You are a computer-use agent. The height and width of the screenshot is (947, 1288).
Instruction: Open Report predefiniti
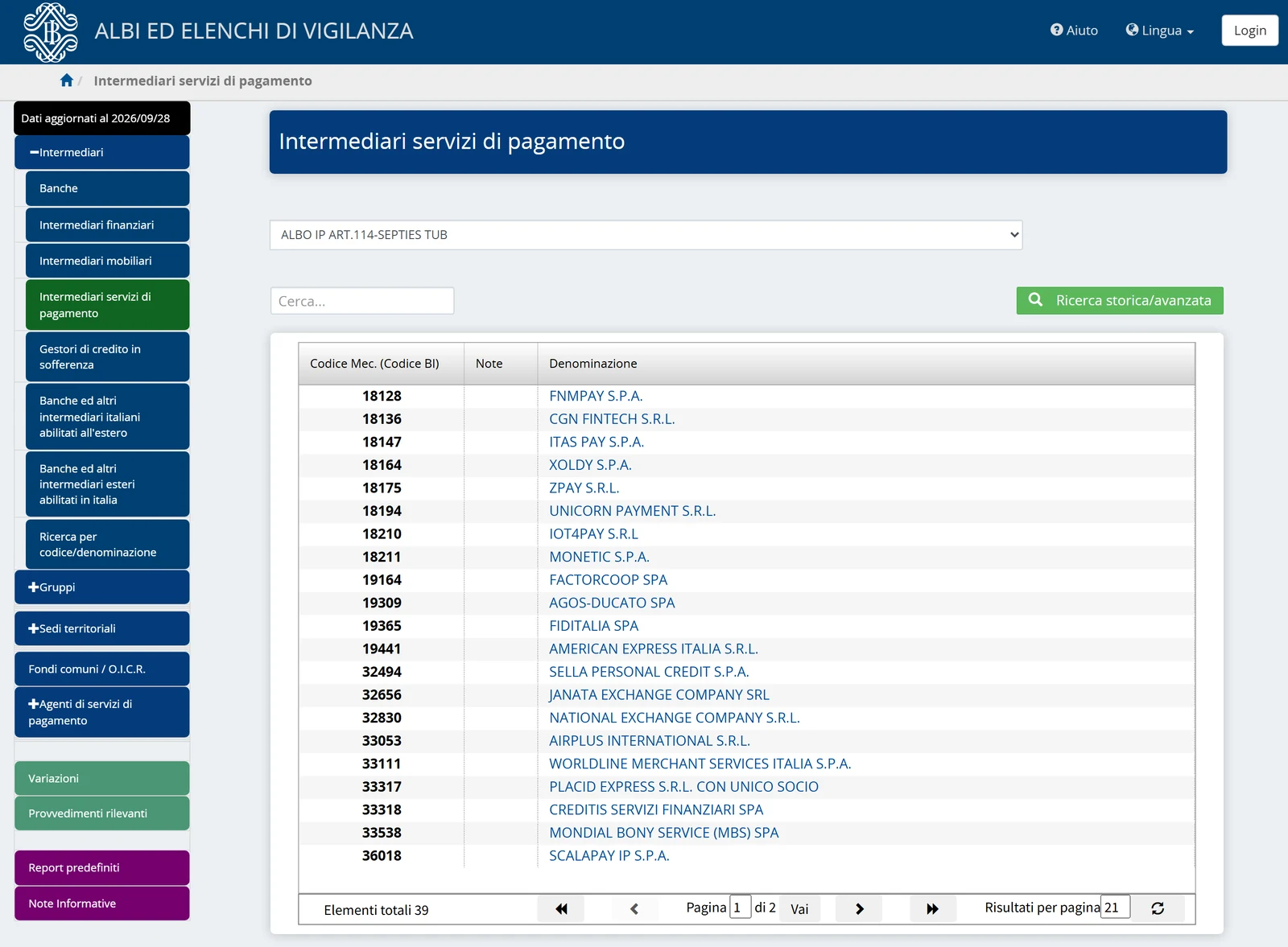[x=102, y=868]
